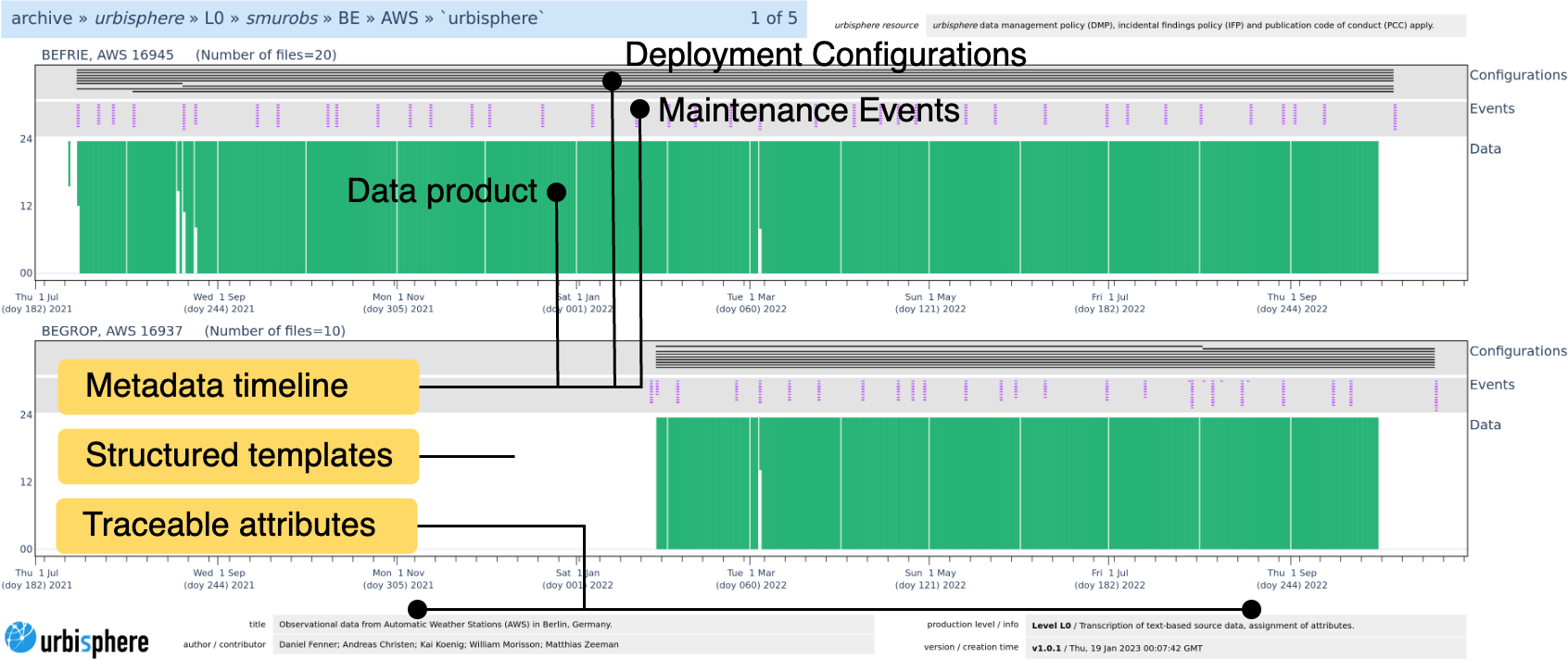This screenshot has width=1568, height=660.
Task: Select the 'Structured templates' yellow box
Action: [x=238, y=455]
